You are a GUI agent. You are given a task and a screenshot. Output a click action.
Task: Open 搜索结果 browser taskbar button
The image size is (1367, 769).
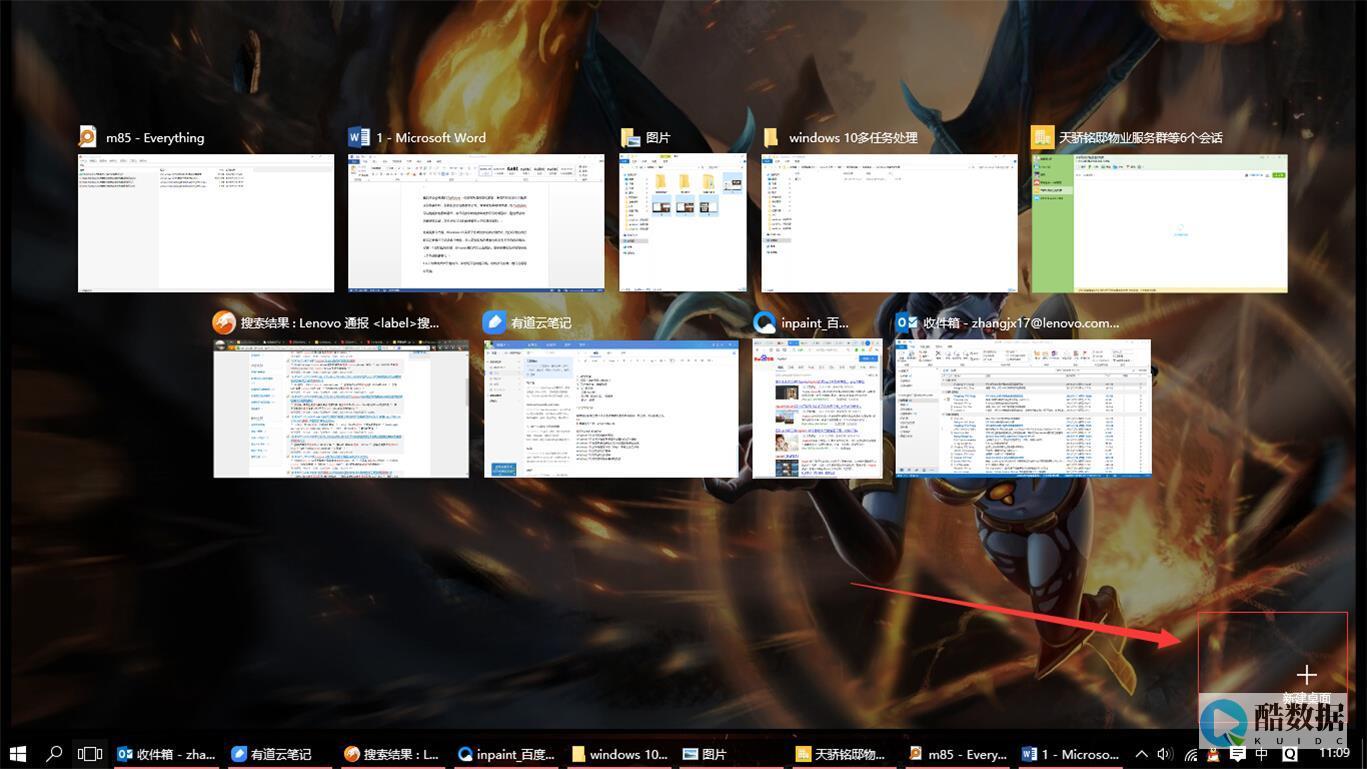point(393,754)
